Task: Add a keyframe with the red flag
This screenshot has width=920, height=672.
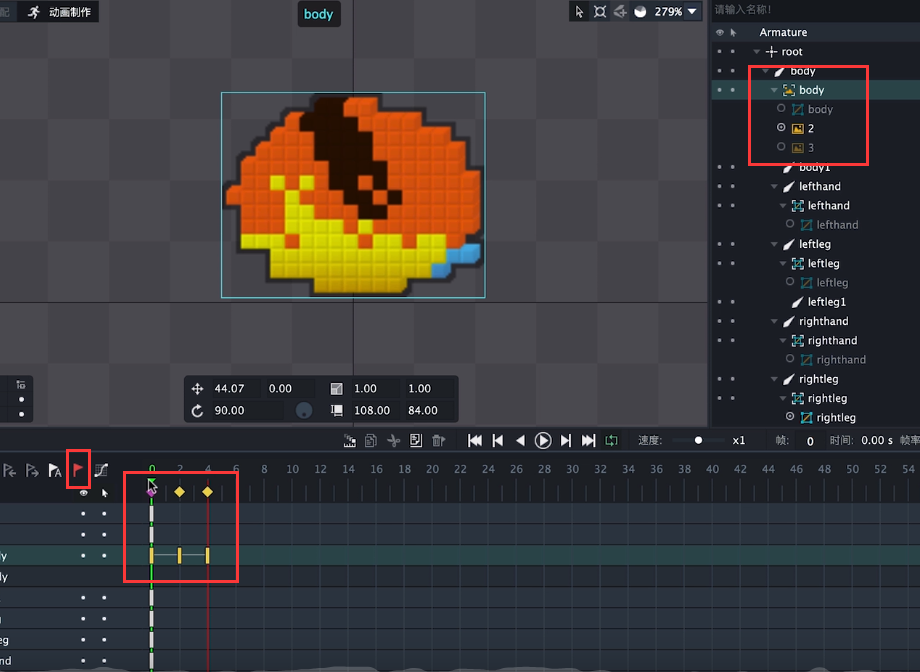Action: coord(77,469)
